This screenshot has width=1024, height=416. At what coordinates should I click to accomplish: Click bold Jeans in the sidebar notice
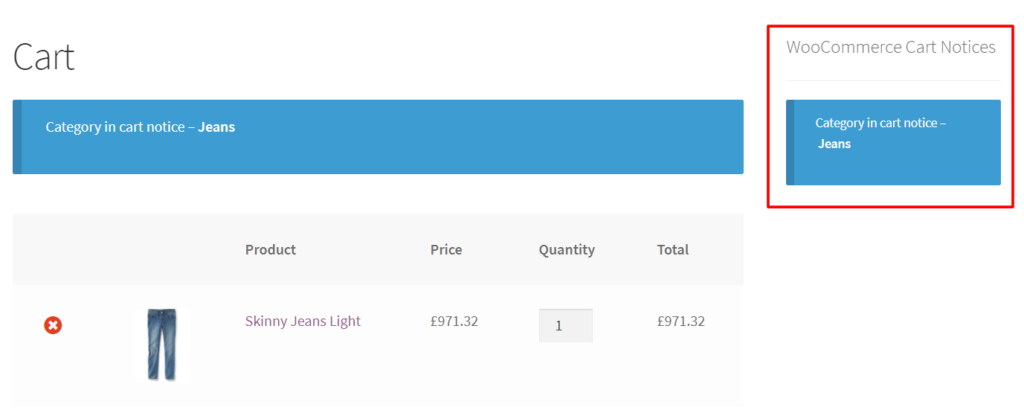pos(835,144)
